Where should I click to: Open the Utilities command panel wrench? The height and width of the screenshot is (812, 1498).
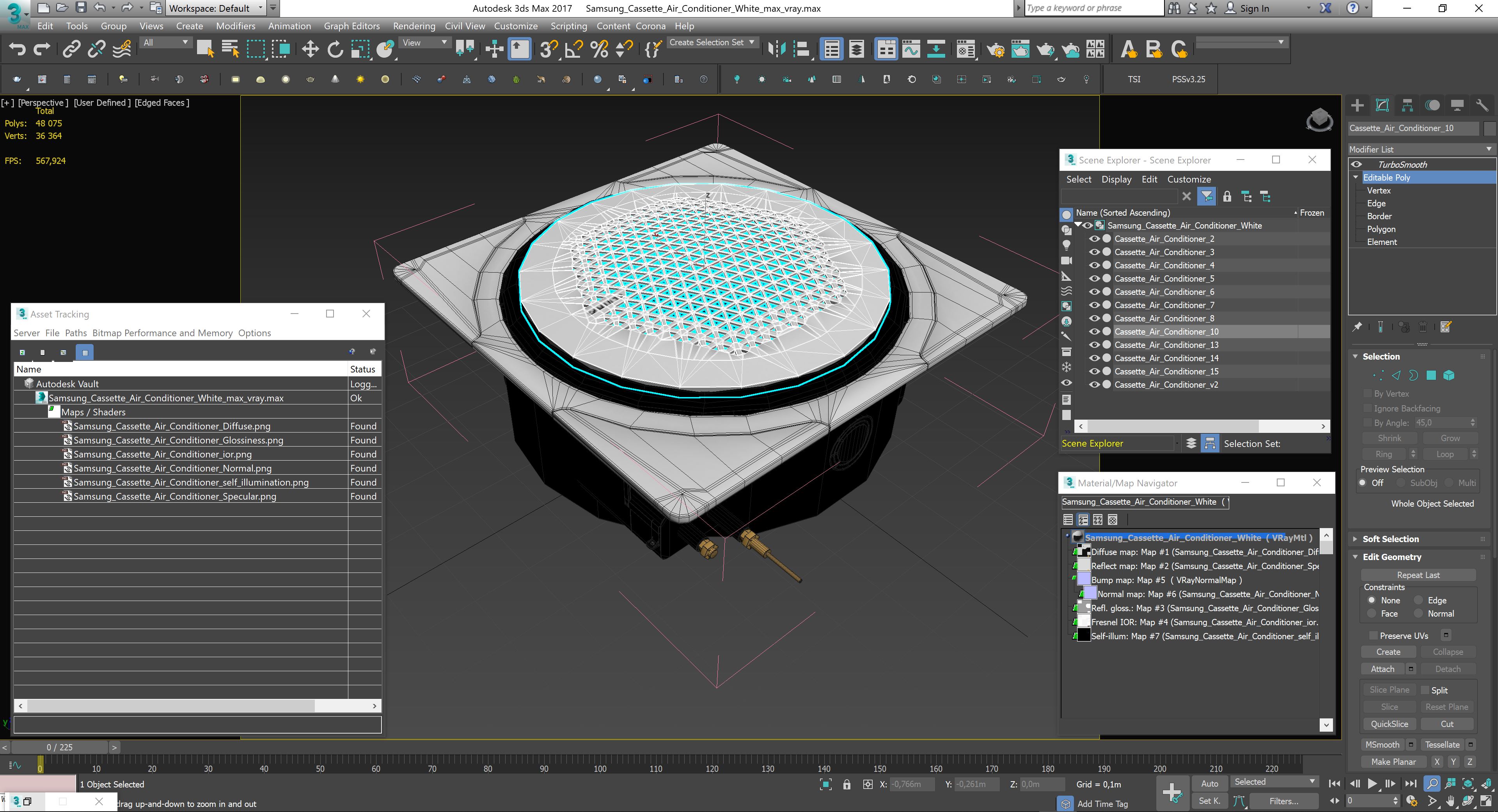point(1482,105)
